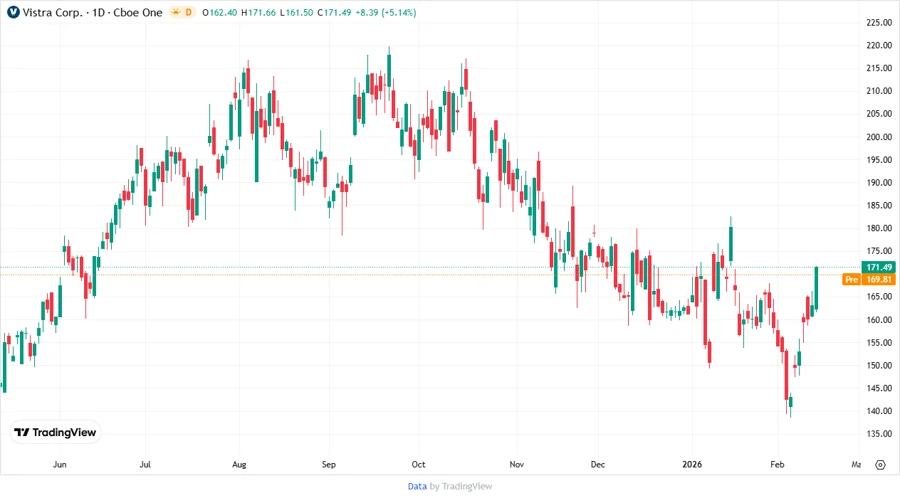This screenshot has height=498, width=900.
Task: Click the 'Dec' time axis label
Action: 598,464
